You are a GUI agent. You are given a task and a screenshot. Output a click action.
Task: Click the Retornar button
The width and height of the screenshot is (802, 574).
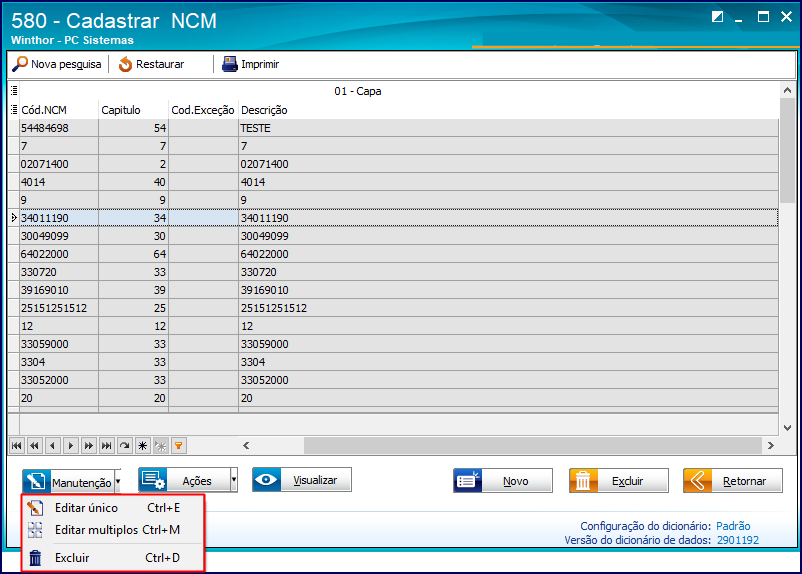(733, 481)
